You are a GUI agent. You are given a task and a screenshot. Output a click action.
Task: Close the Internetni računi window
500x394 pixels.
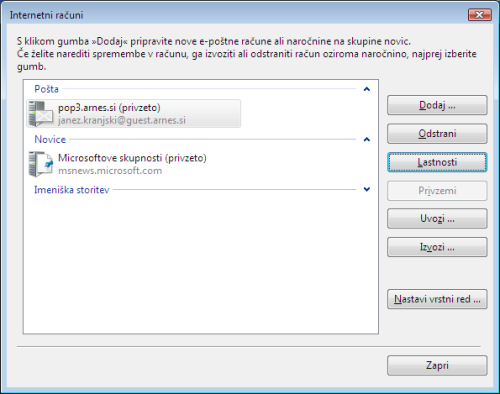coord(480,15)
